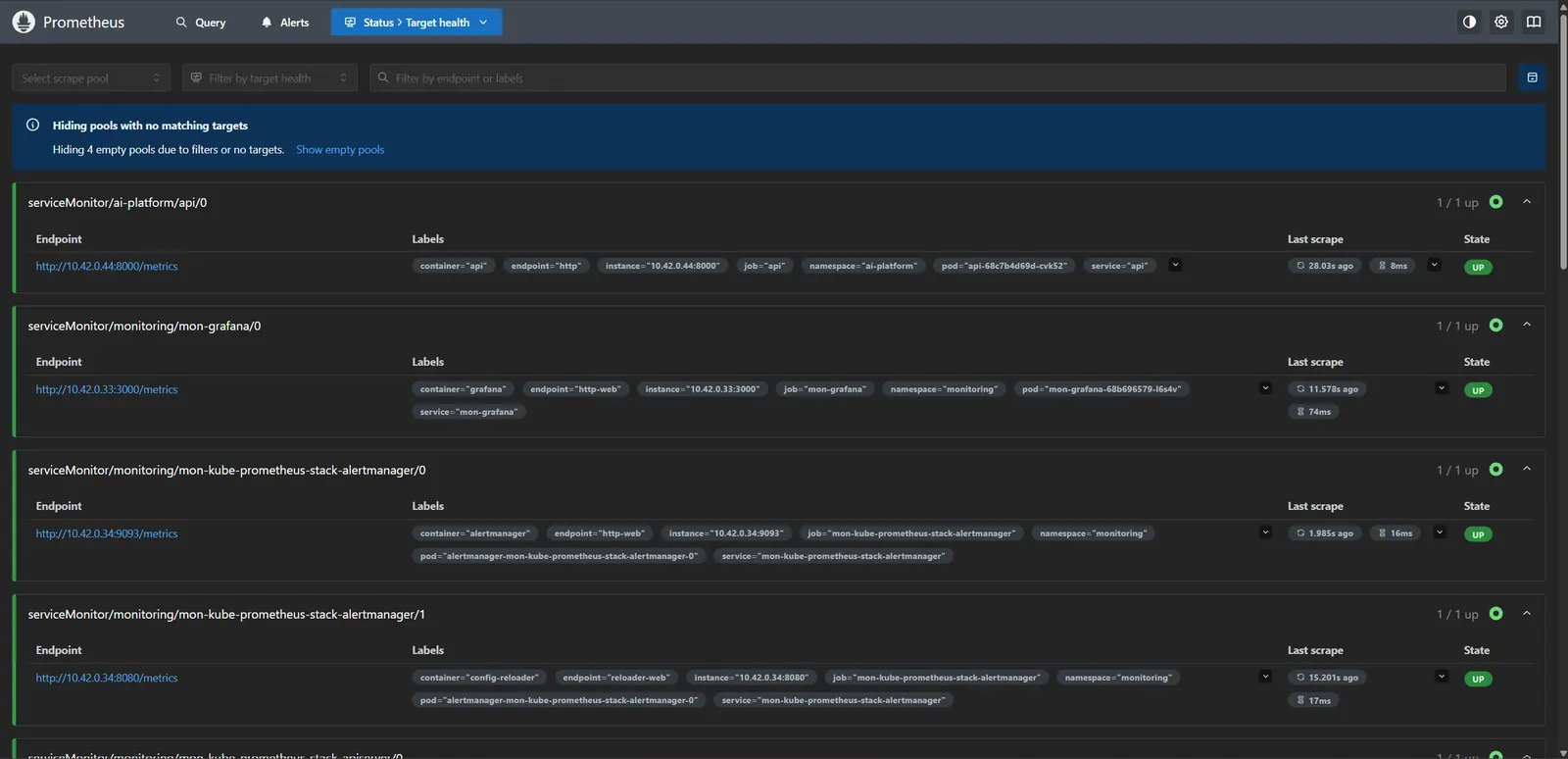Viewport: 1568px width, 759px height.
Task: Click the container="grafana" label chip
Action: coord(464,389)
